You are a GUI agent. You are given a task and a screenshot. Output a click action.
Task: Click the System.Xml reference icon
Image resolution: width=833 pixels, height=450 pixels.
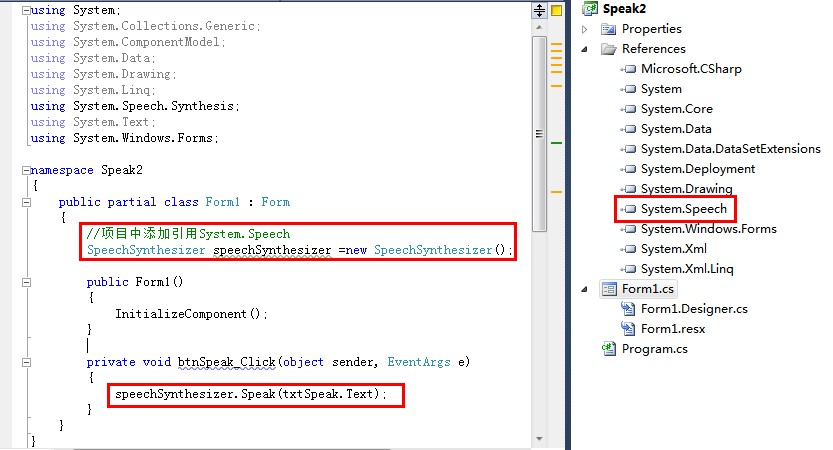click(628, 249)
